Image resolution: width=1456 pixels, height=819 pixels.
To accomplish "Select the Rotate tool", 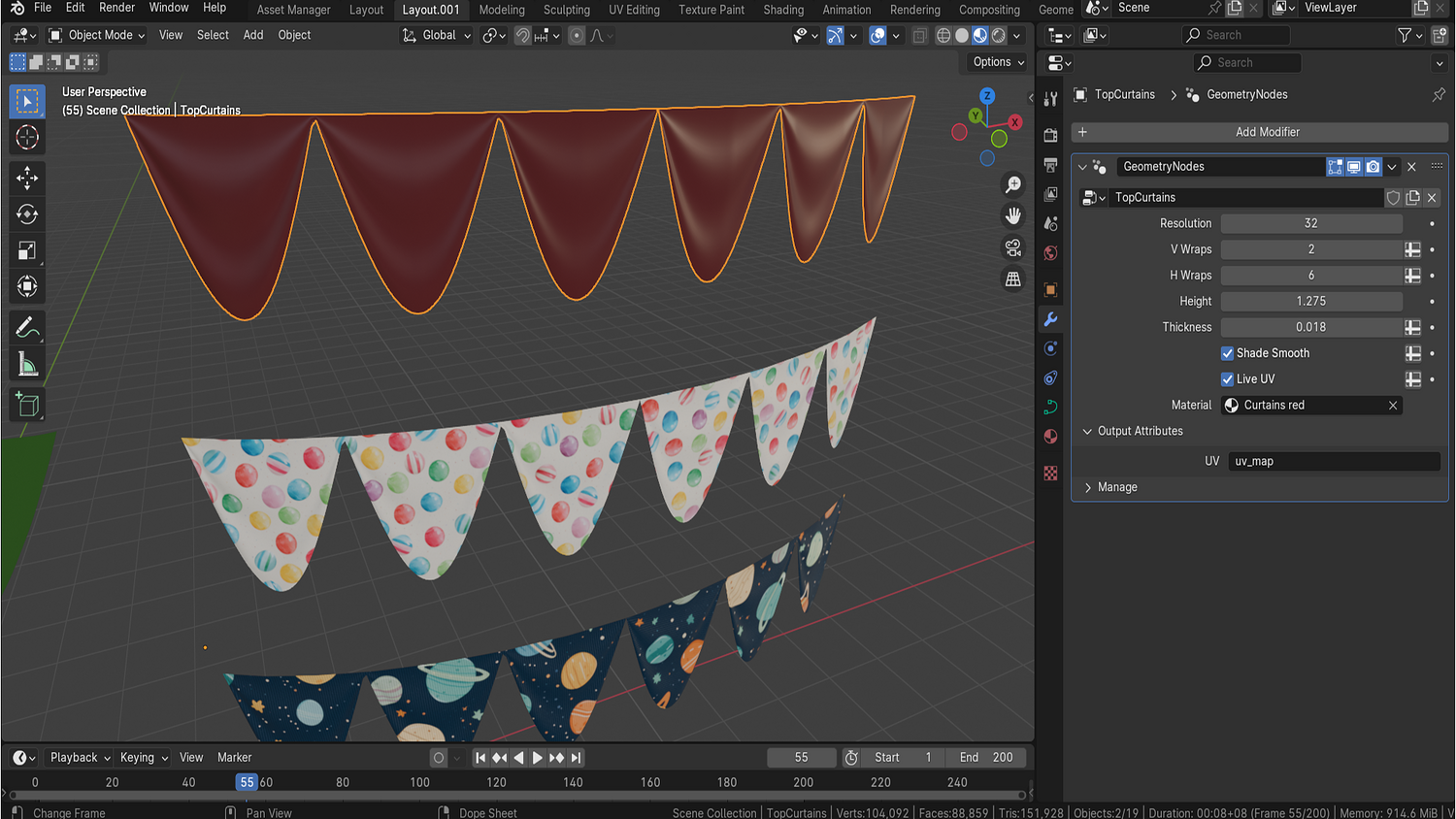I will click(x=27, y=214).
